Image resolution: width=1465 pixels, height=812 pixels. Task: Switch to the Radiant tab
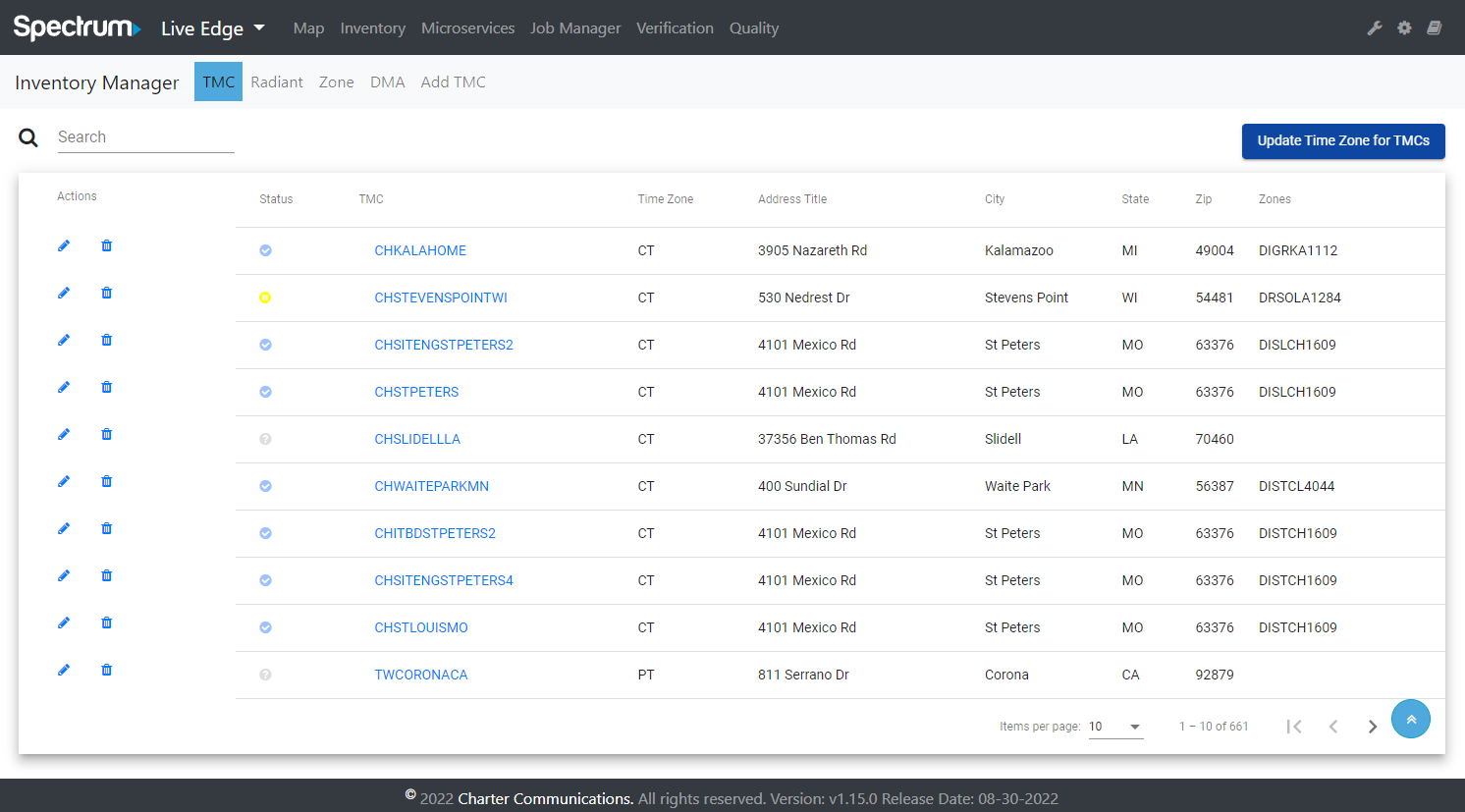click(277, 82)
